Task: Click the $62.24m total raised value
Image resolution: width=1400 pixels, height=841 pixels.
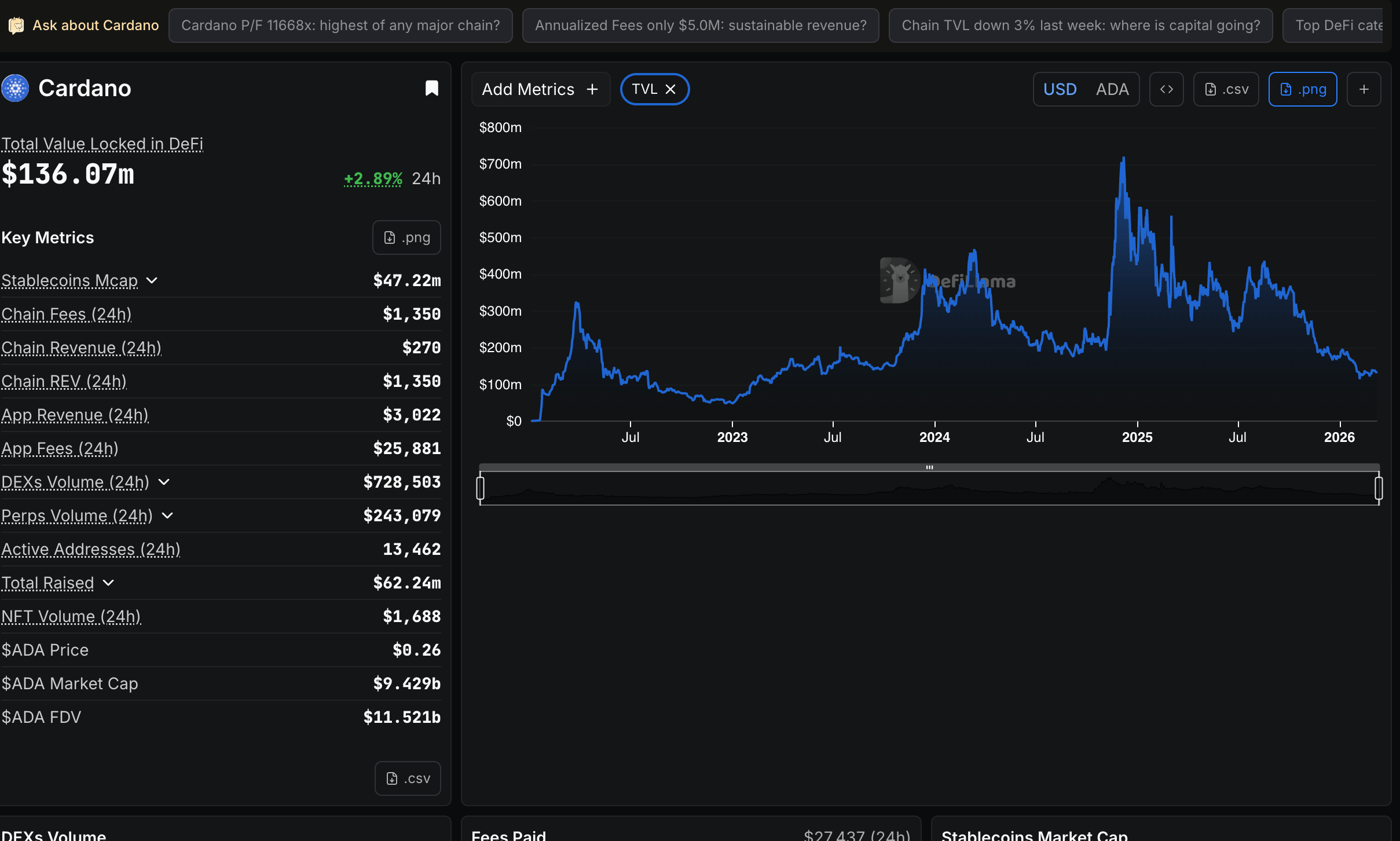Action: pos(407,583)
